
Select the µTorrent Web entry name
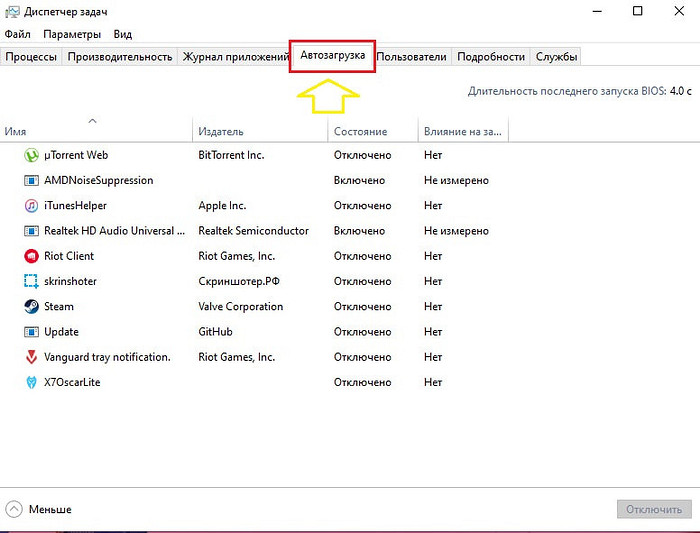76,155
